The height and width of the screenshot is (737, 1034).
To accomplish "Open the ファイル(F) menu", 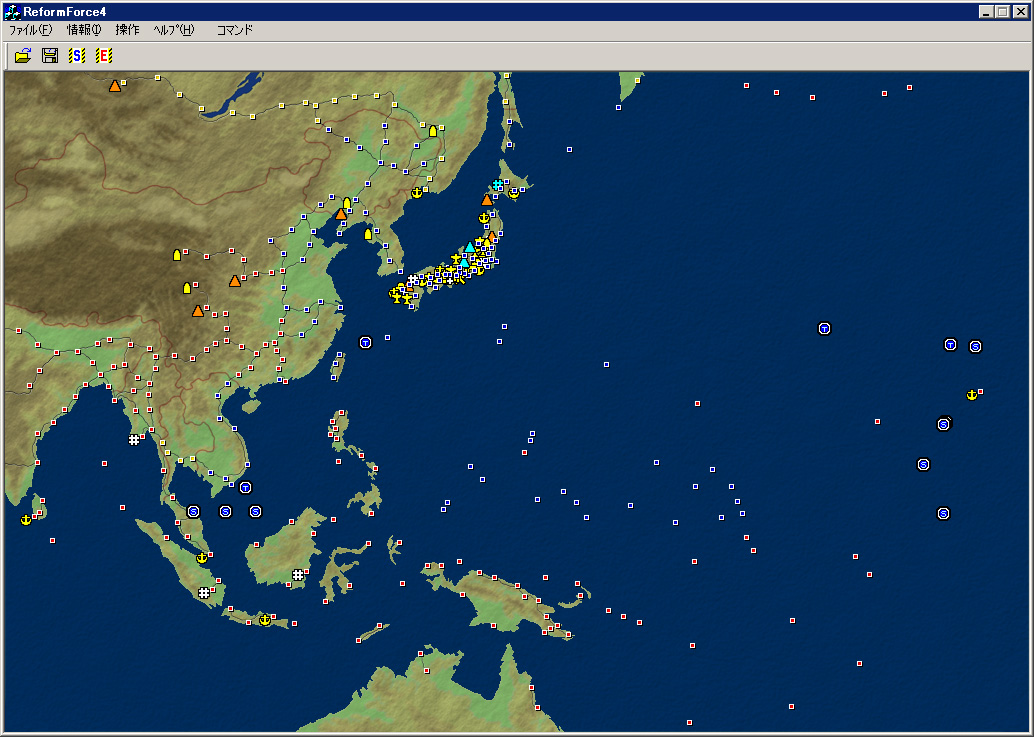I will pyautogui.click(x=30, y=30).
